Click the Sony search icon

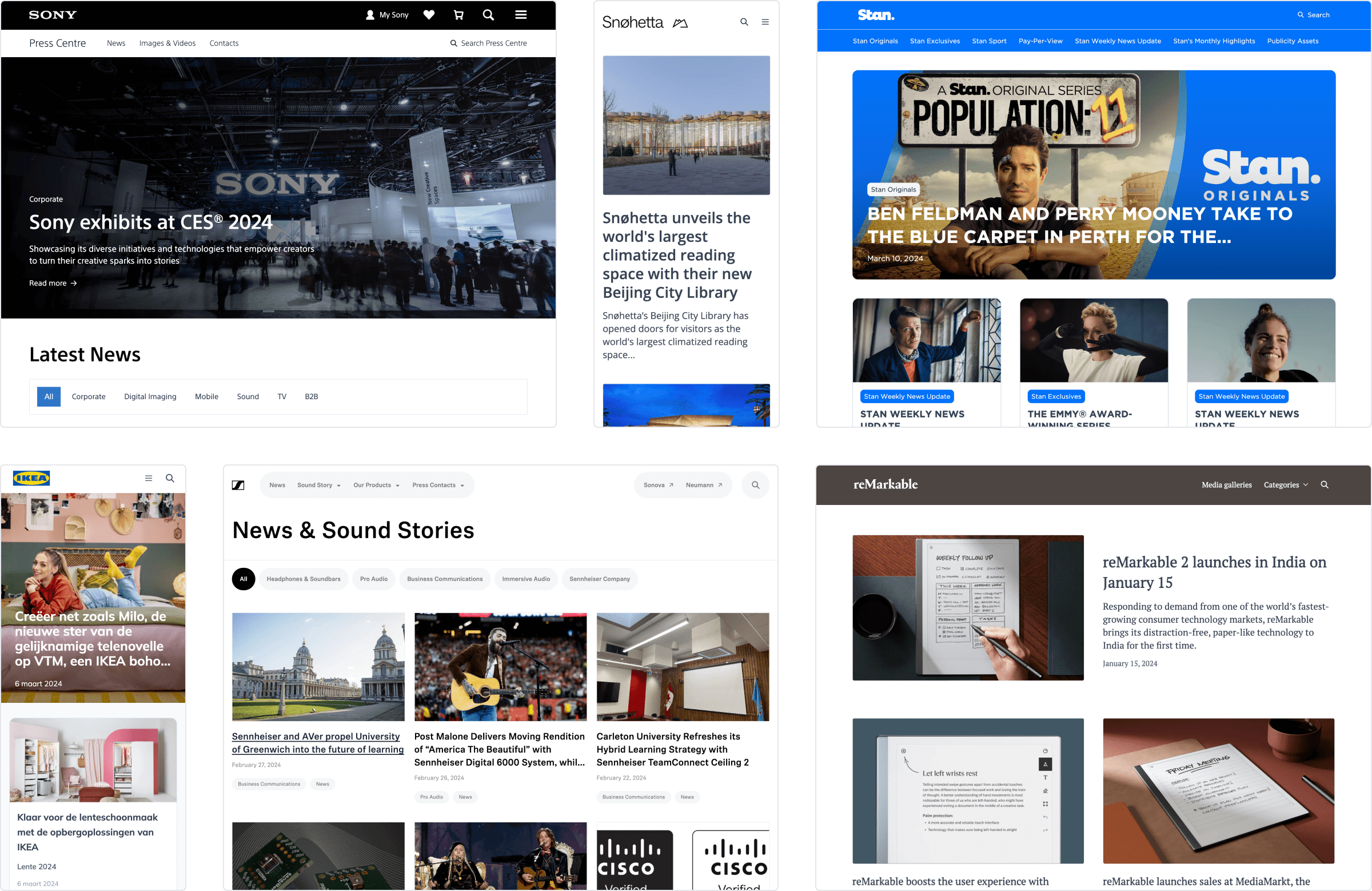[489, 14]
